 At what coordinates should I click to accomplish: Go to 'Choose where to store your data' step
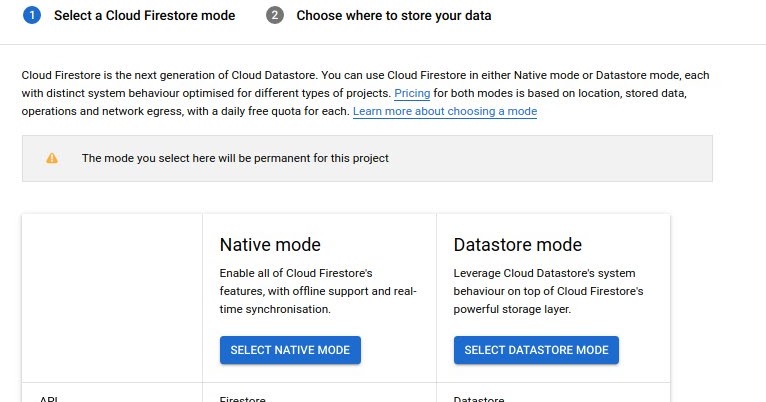[393, 16]
